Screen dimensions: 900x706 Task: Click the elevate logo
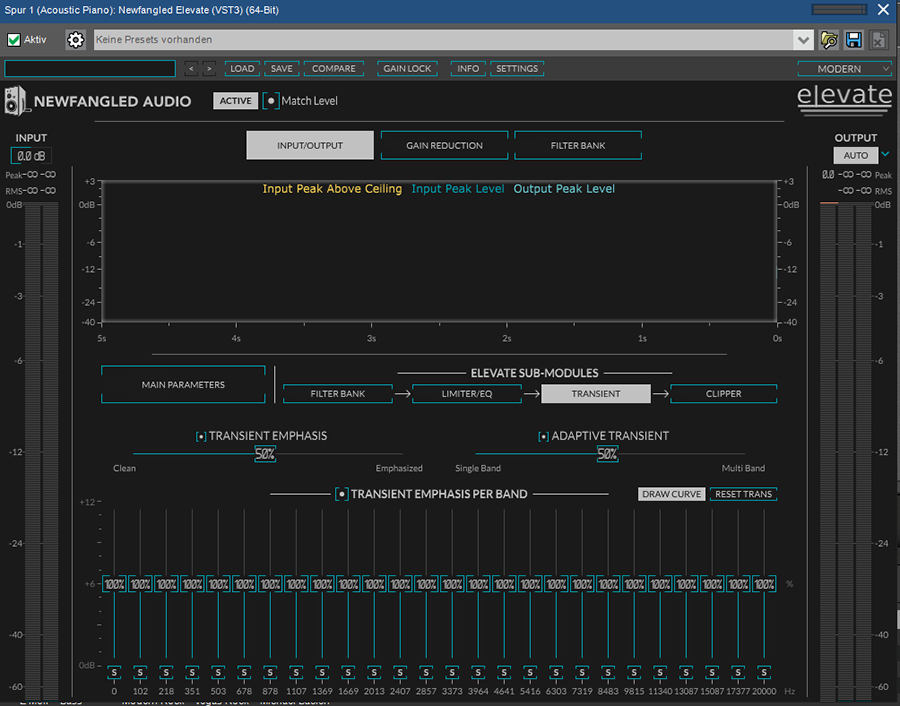pos(844,99)
